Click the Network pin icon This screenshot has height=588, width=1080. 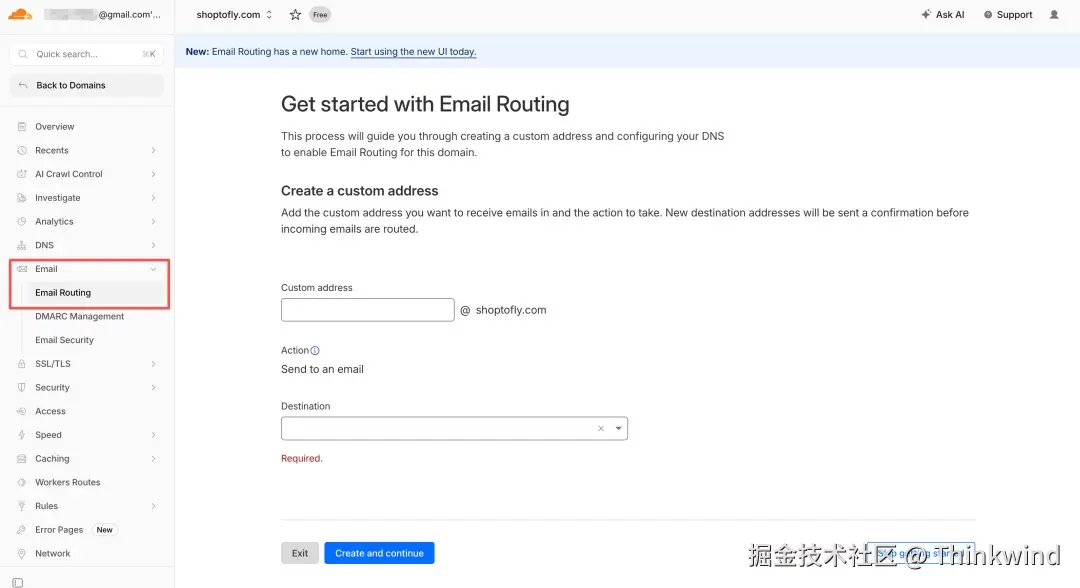point(21,554)
